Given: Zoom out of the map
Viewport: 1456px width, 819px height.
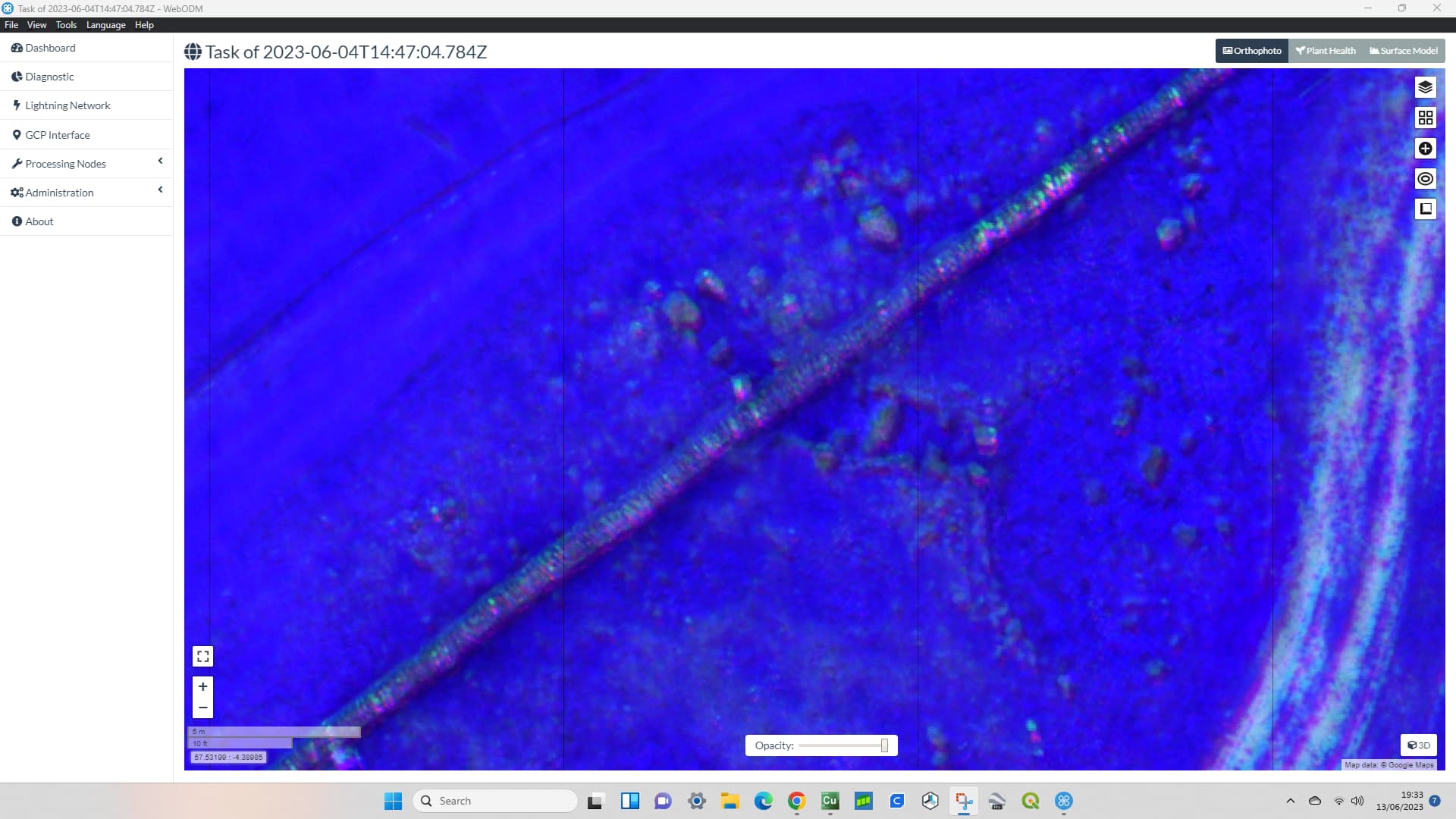Looking at the screenshot, I should (x=202, y=708).
